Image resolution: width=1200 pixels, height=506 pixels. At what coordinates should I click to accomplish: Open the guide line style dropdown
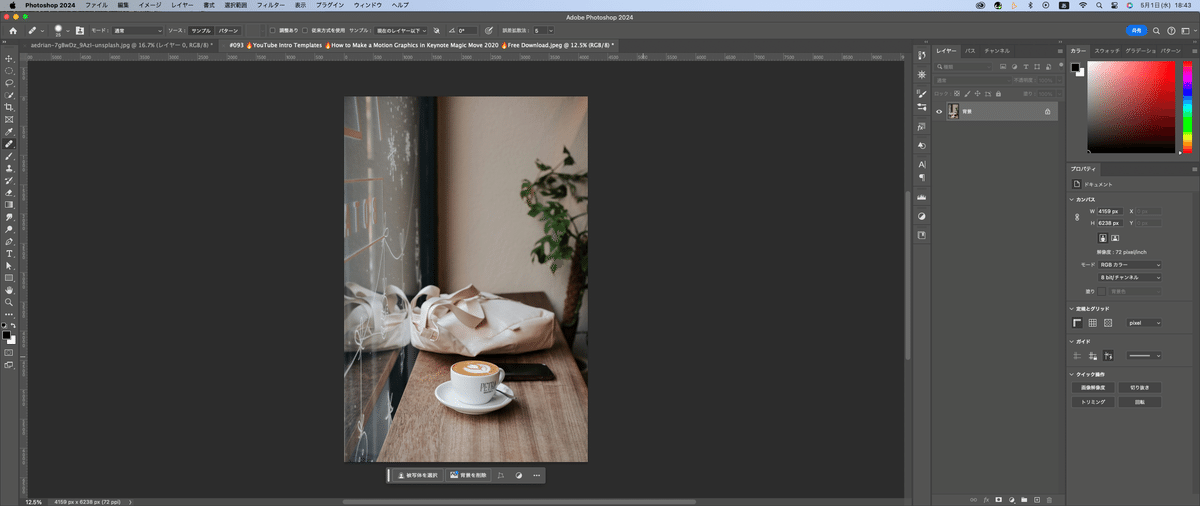coord(1144,355)
